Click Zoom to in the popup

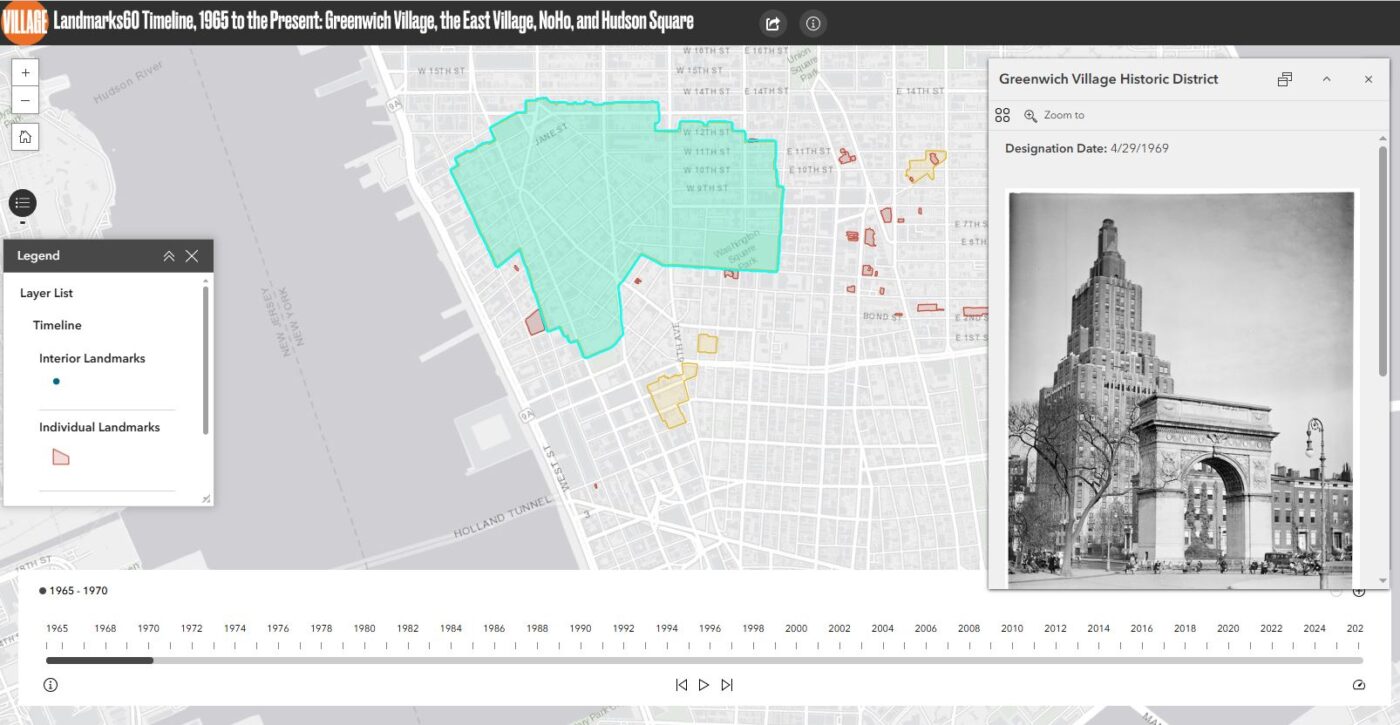tap(1054, 115)
